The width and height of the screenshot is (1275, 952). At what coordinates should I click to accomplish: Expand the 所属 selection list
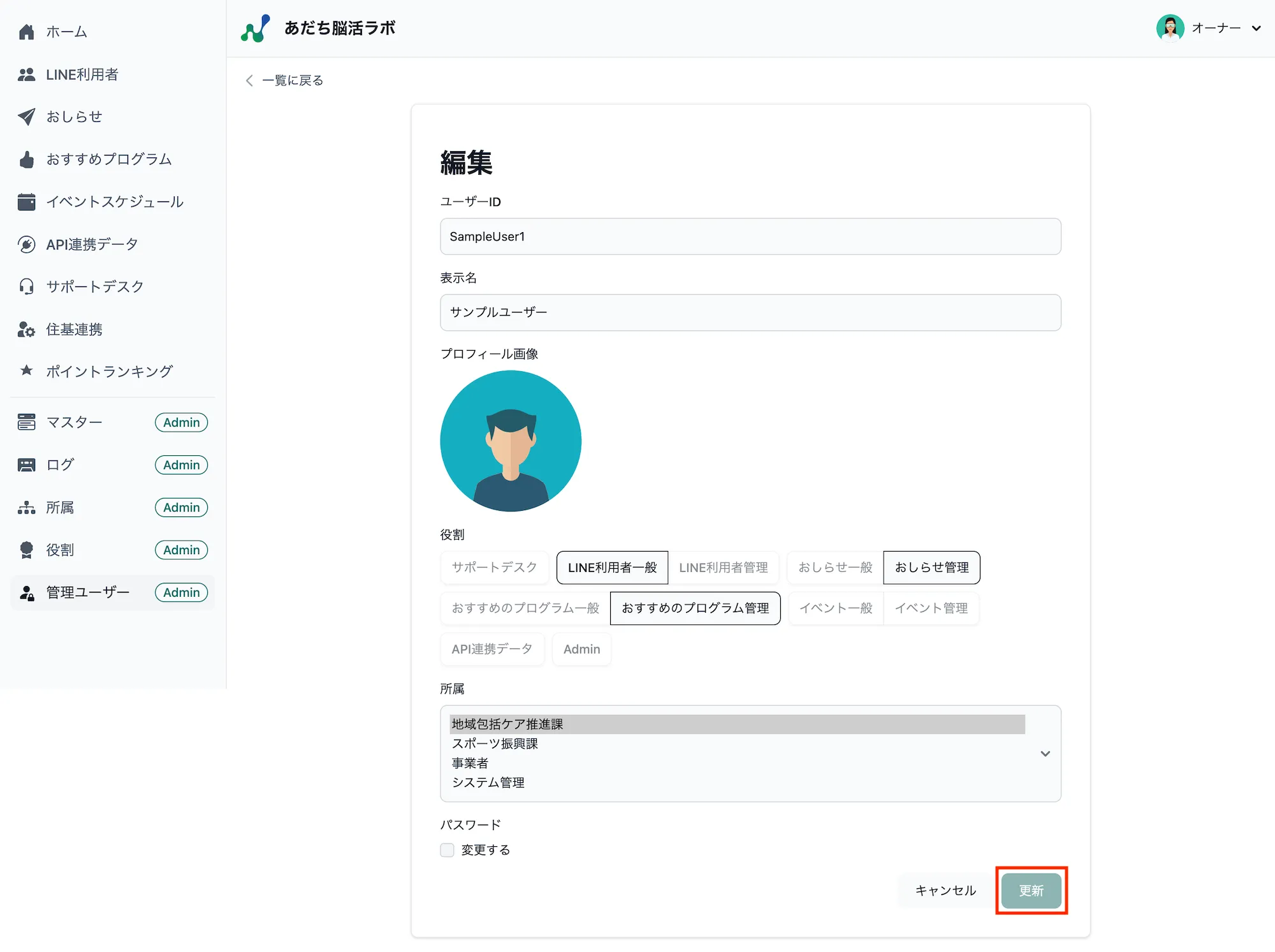(x=1045, y=754)
